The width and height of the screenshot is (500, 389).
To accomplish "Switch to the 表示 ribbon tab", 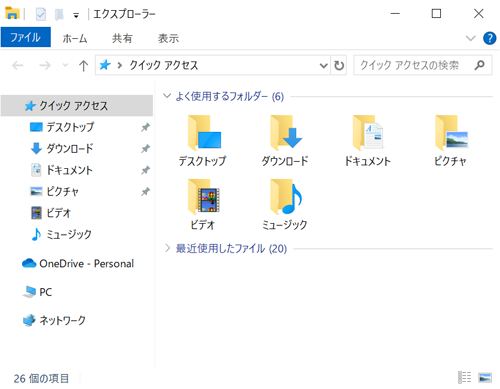I will (168, 38).
